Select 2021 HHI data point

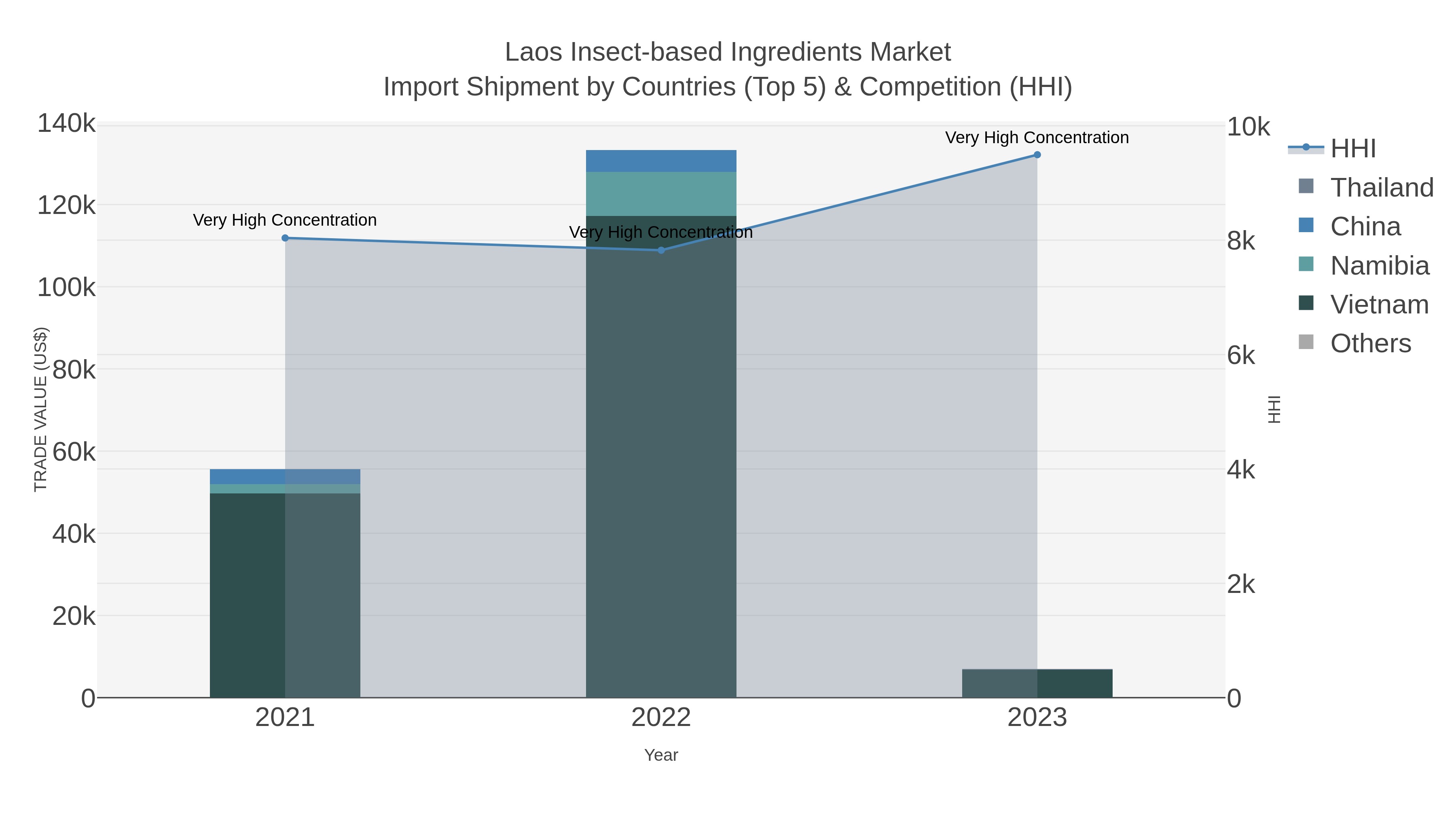(x=285, y=238)
